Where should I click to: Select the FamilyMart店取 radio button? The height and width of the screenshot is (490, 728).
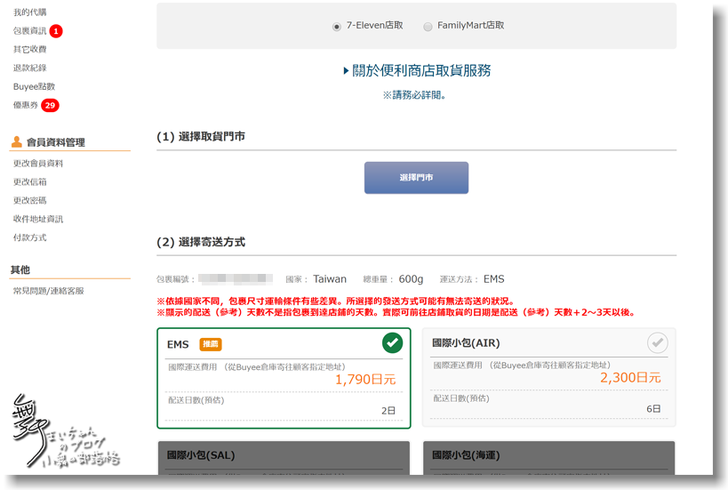(x=428, y=26)
